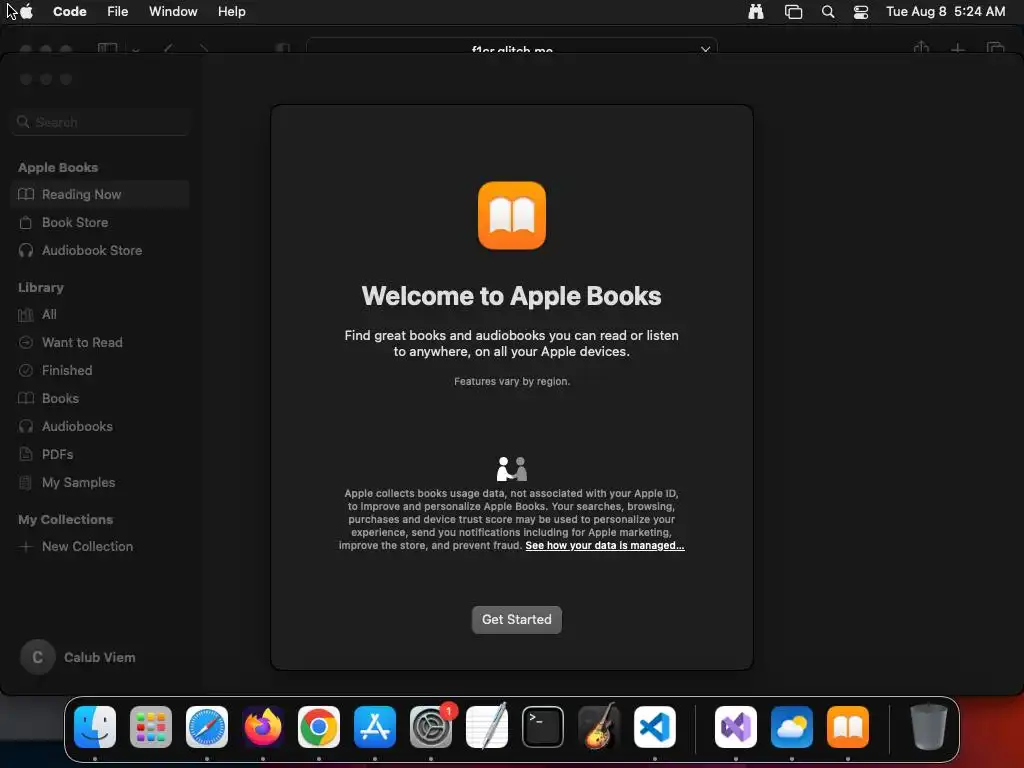Open Launchpad from the Dock
Image resolution: width=1024 pixels, height=768 pixels.
coord(151,727)
